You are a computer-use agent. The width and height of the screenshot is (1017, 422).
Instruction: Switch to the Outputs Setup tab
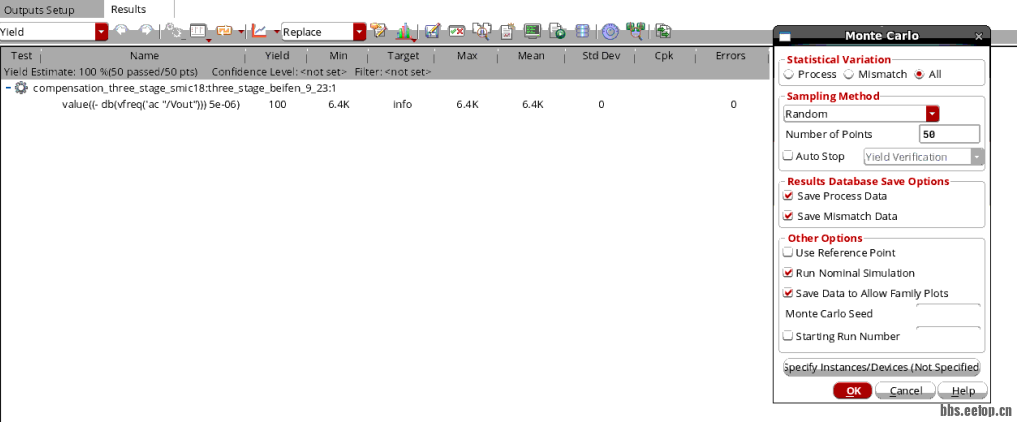39,9
